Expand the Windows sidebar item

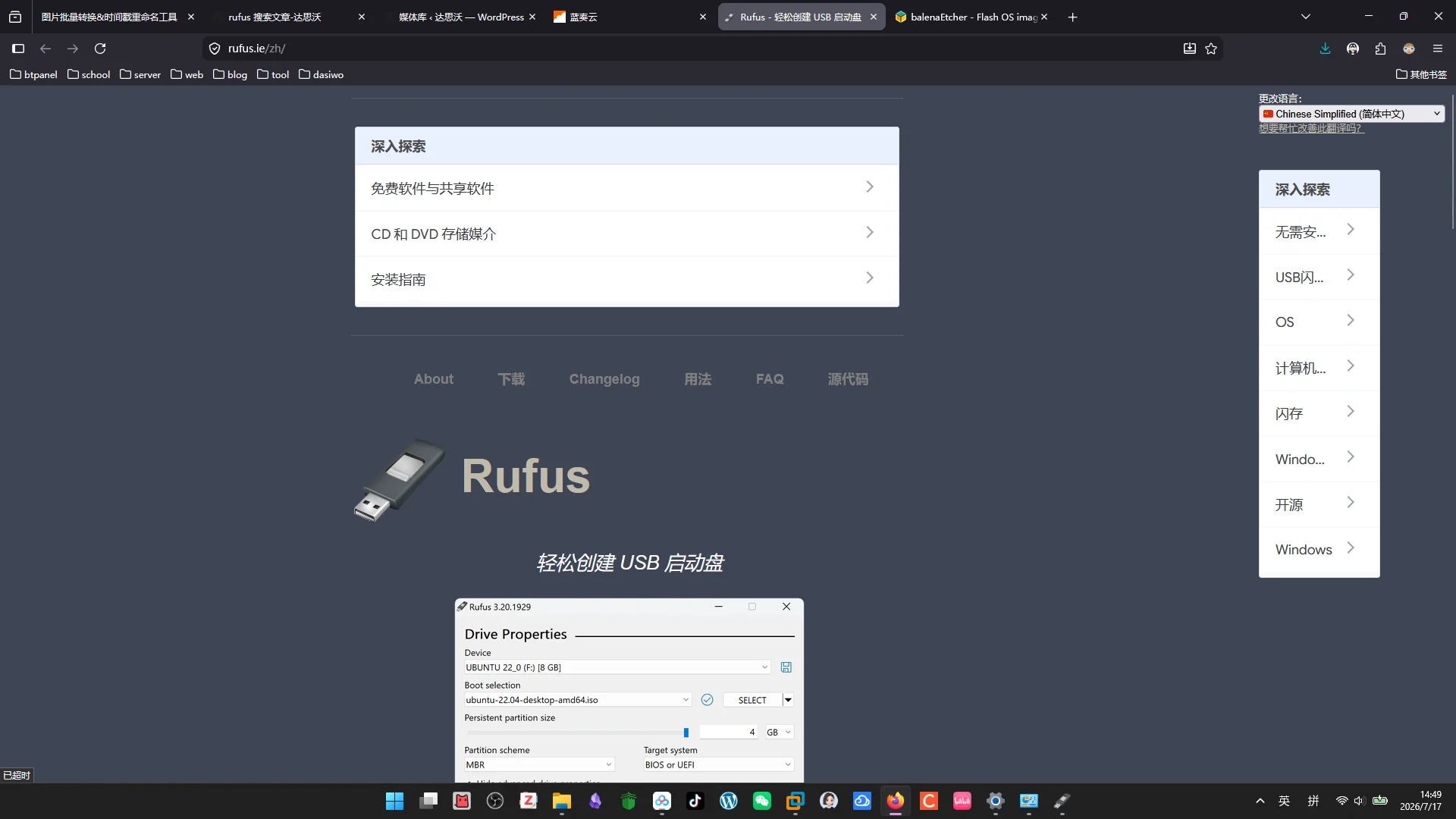point(1319,550)
